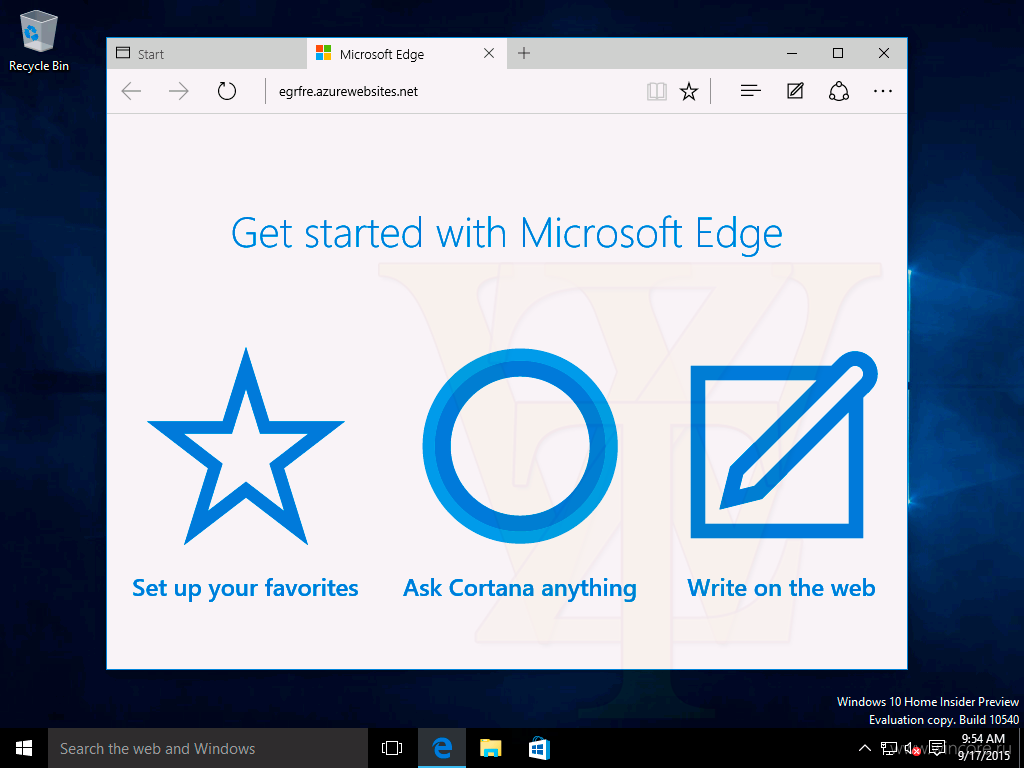Click Edge icon on the taskbar
The image size is (1024, 768).
[x=442, y=748]
